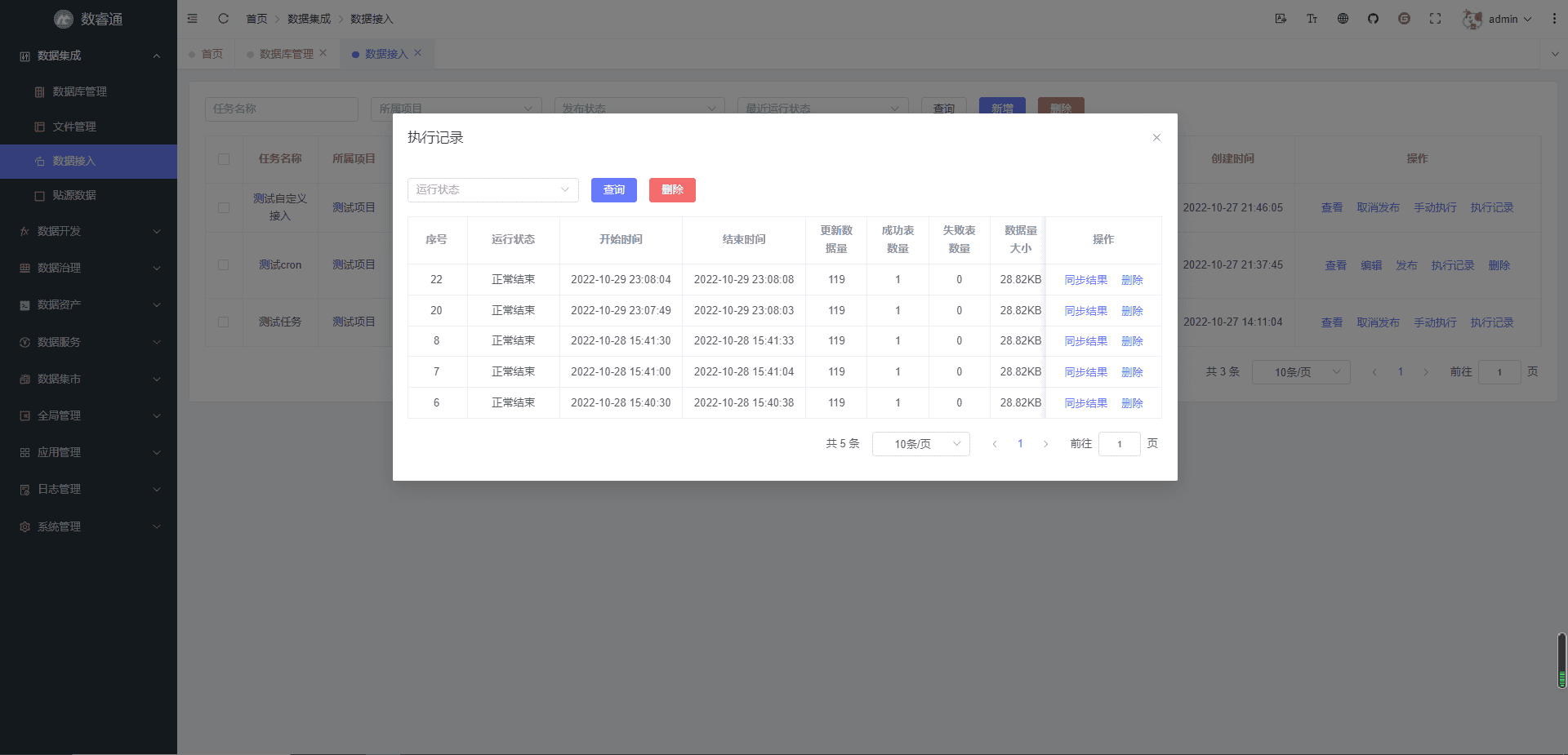Viewport: 1568px width, 755px height.
Task: Select the 首页 tab
Action: click(211, 53)
